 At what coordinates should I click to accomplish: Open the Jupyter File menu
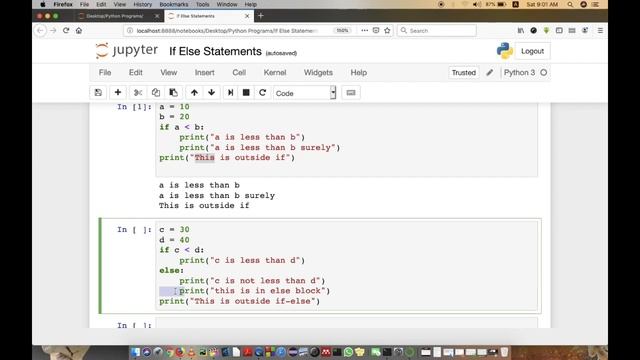click(105, 73)
